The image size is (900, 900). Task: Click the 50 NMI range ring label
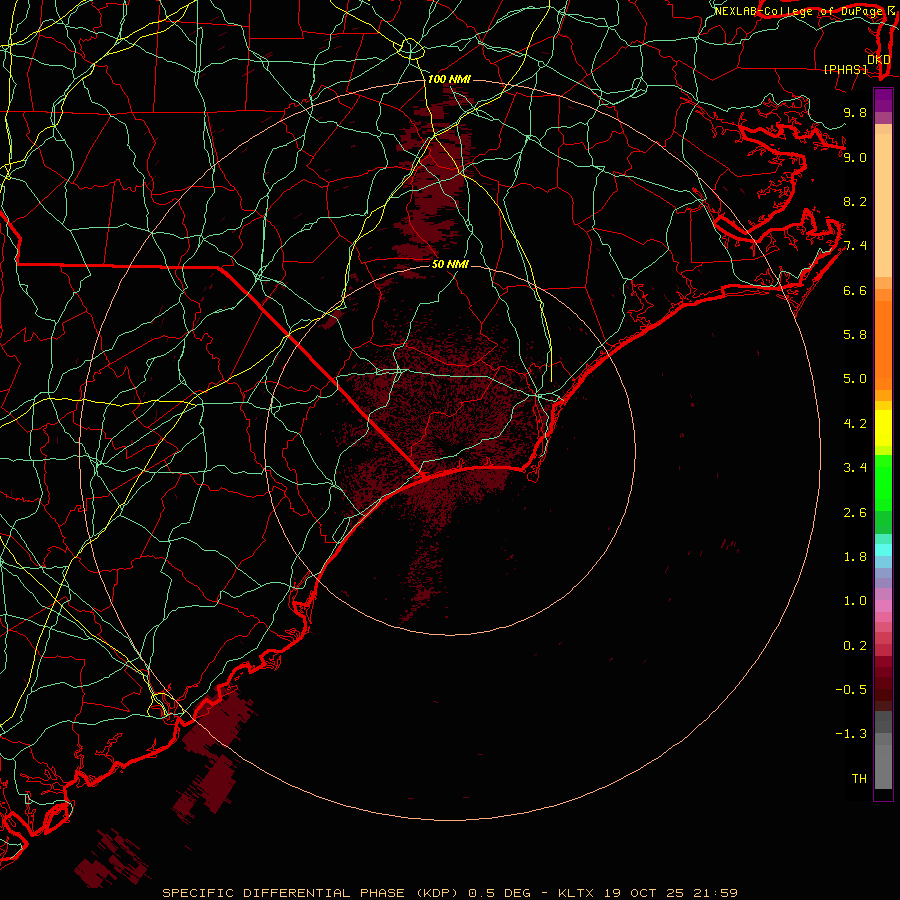[450, 264]
